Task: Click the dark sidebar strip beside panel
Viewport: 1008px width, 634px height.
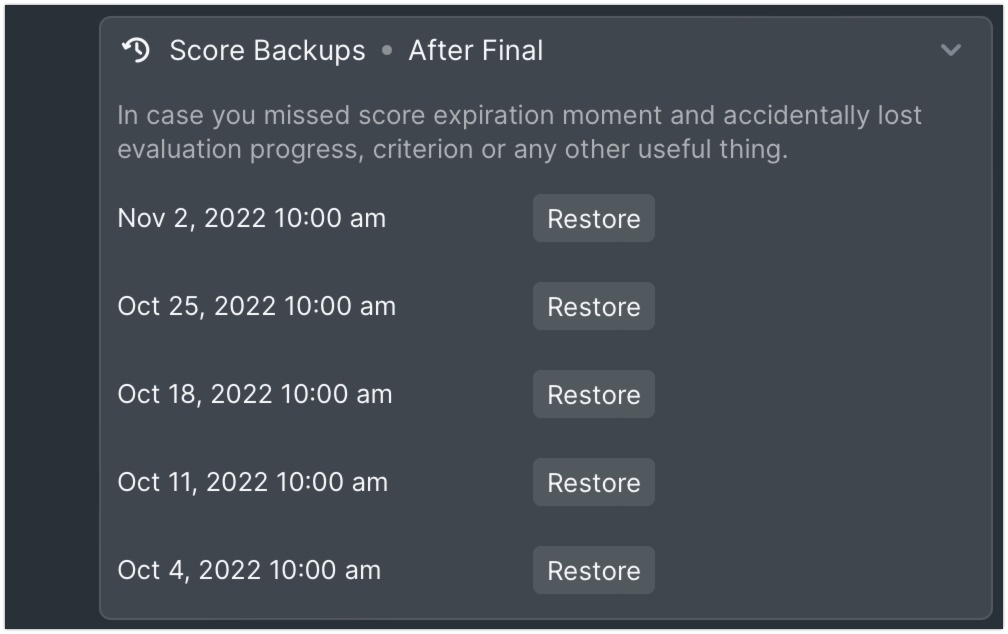Action: pos(51,317)
